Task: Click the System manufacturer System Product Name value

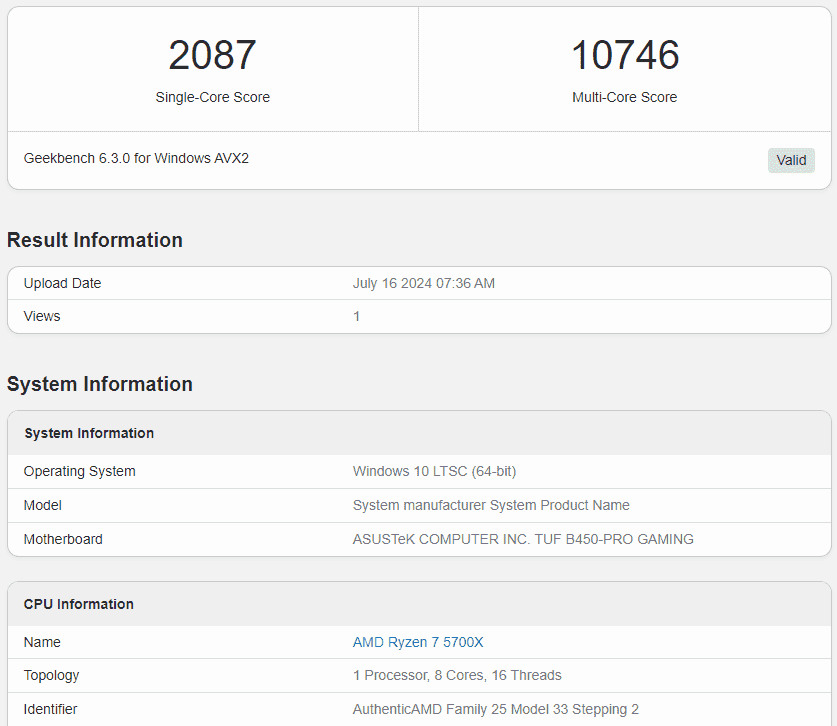Action: click(491, 505)
